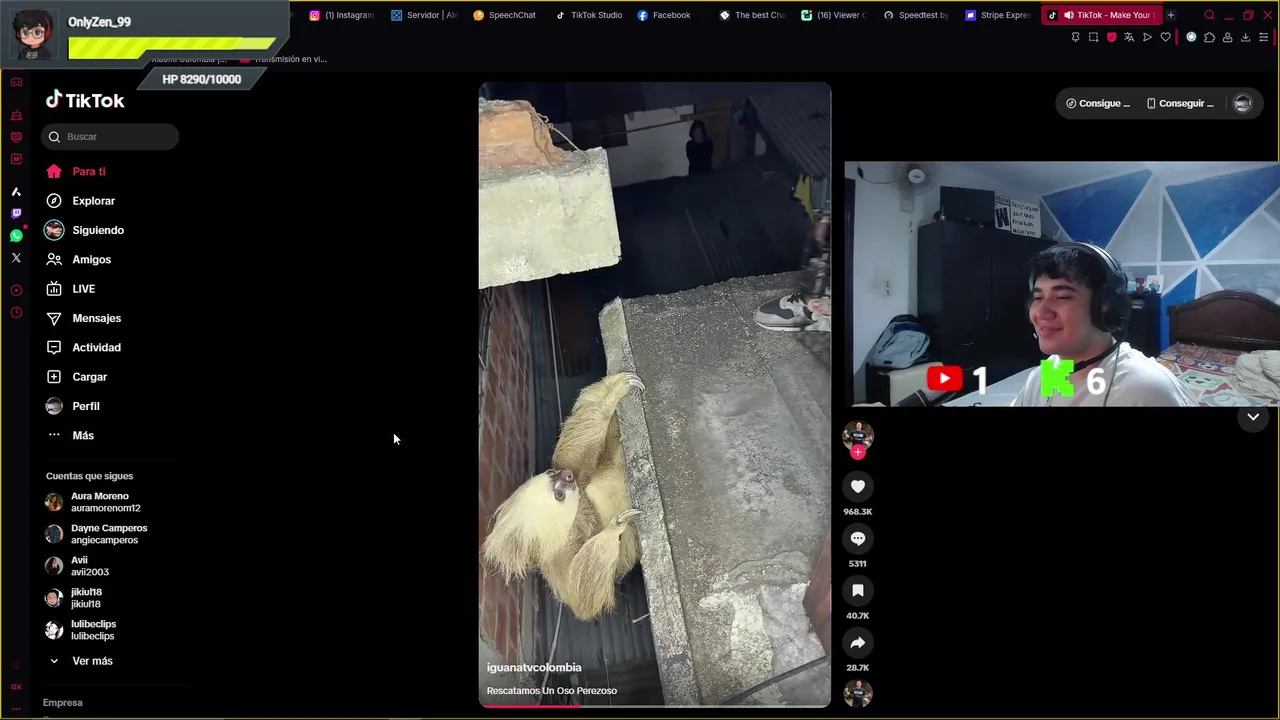This screenshot has width=1280, height=720.
Task: Open browser extensions cube icon
Action: pyautogui.click(x=1209, y=37)
